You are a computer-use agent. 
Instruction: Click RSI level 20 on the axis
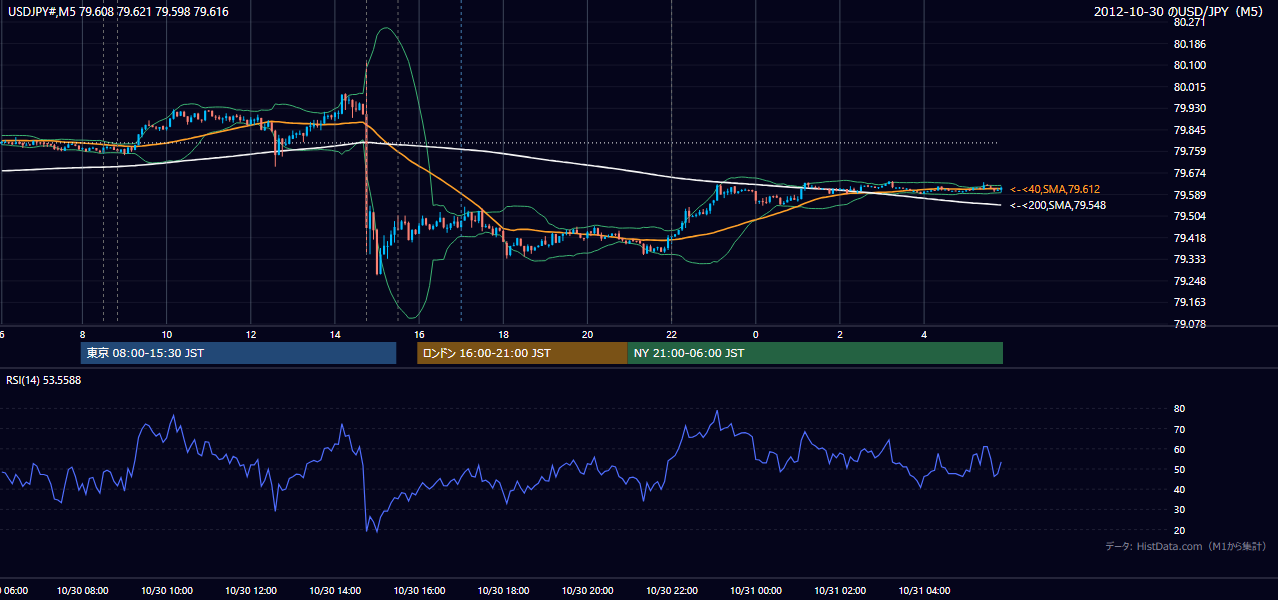(x=1180, y=530)
